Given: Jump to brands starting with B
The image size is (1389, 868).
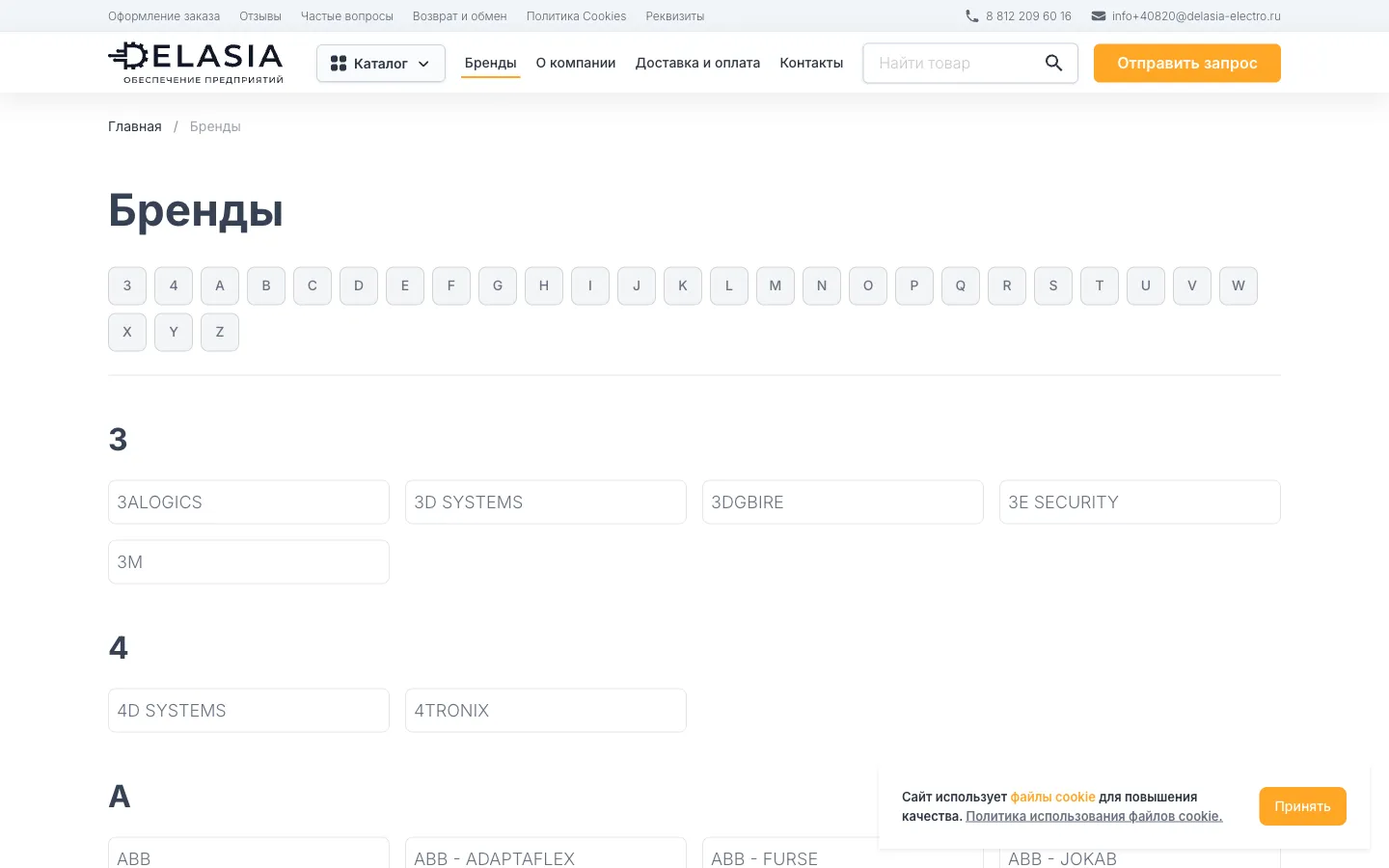Looking at the screenshot, I should point(266,285).
